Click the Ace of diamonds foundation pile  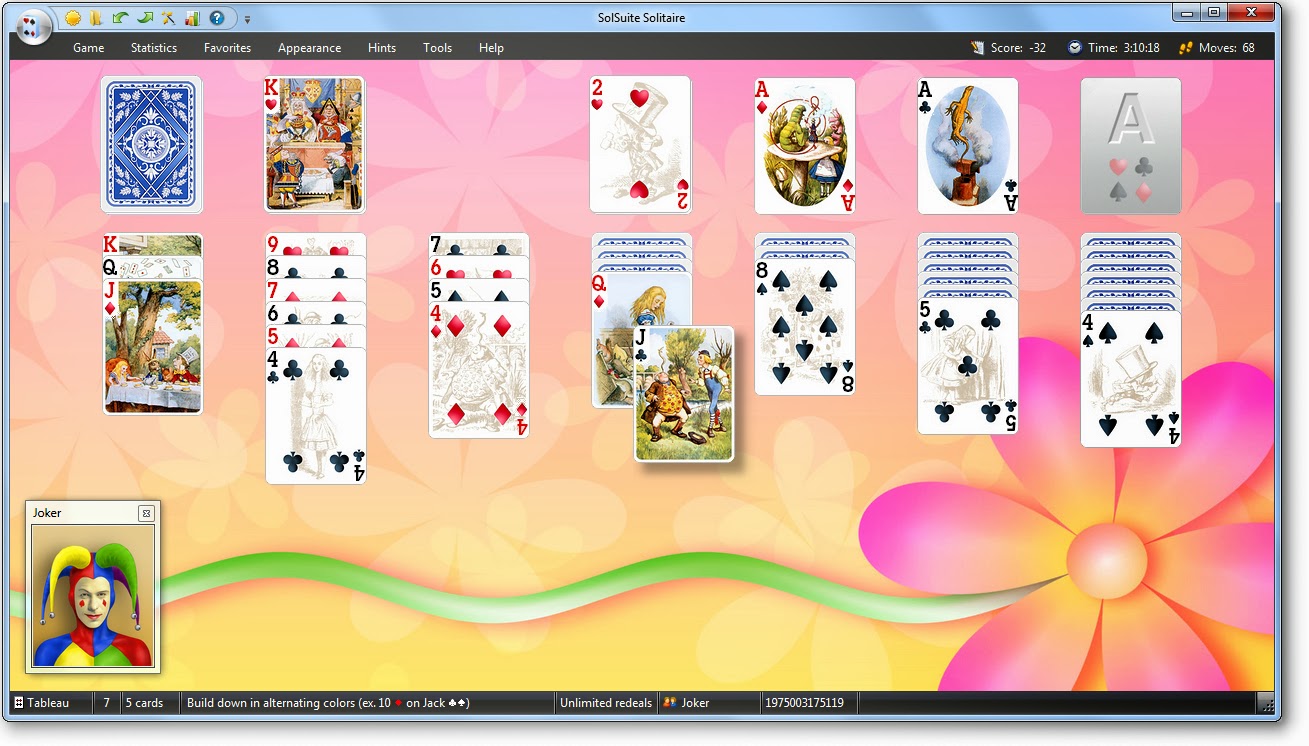pyautogui.click(x=805, y=146)
